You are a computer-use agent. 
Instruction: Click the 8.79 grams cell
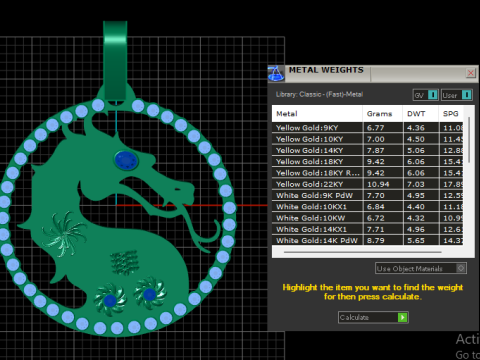point(383,240)
